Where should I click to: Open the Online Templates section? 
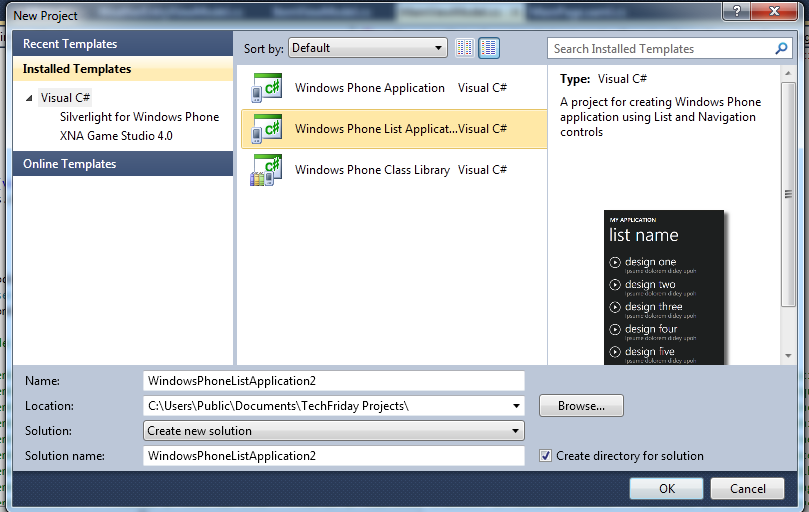point(70,164)
